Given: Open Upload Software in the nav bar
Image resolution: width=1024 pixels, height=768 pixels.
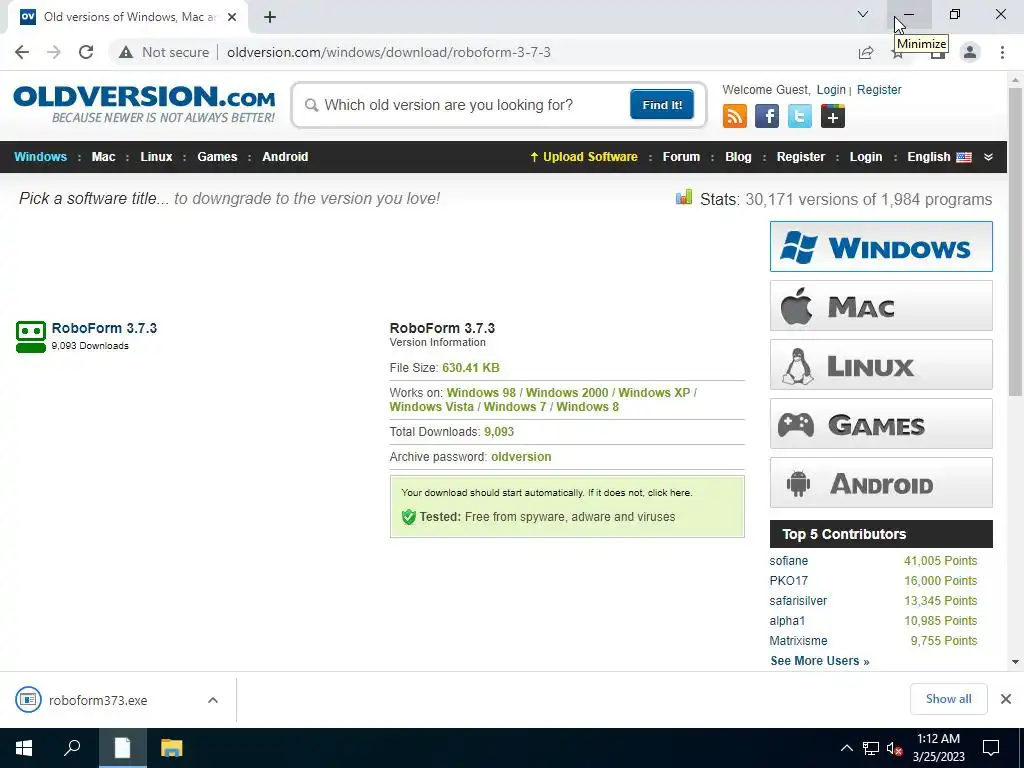Looking at the screenshot, I should tap(584, 157).
